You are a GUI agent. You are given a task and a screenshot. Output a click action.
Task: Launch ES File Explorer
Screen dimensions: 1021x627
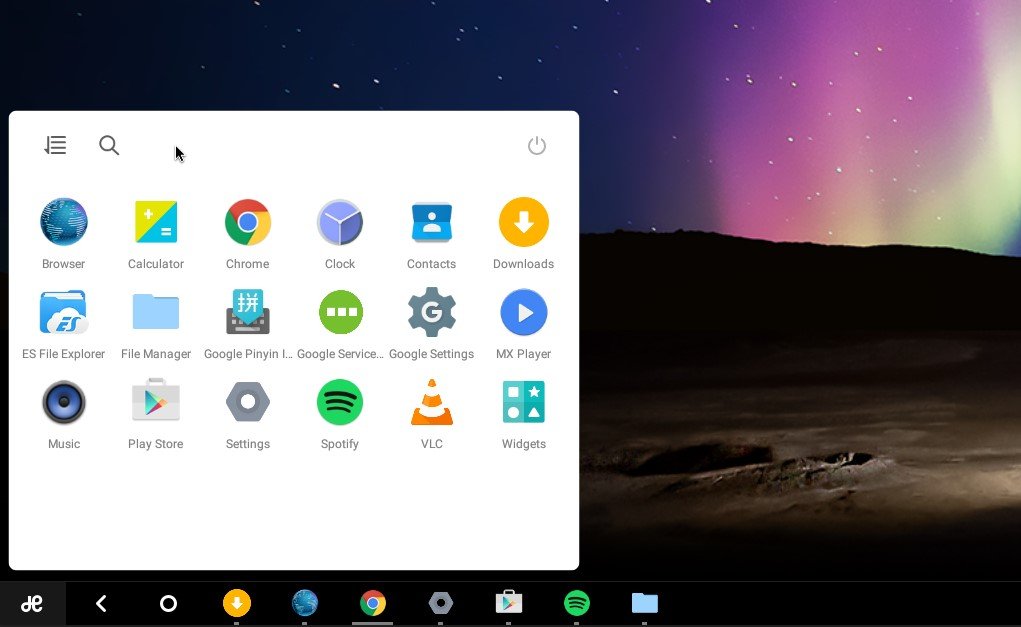click(63, 313)
